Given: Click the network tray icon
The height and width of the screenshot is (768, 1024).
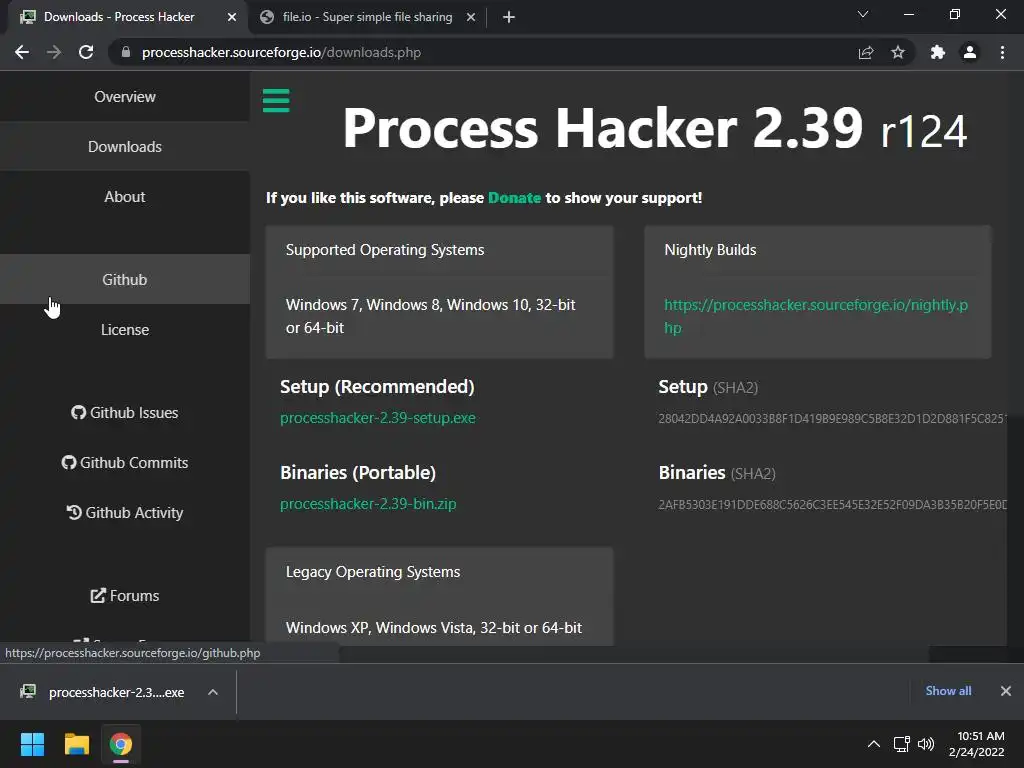Looking at the screenshot, I should pyautogui.click(x=902, y=744).
